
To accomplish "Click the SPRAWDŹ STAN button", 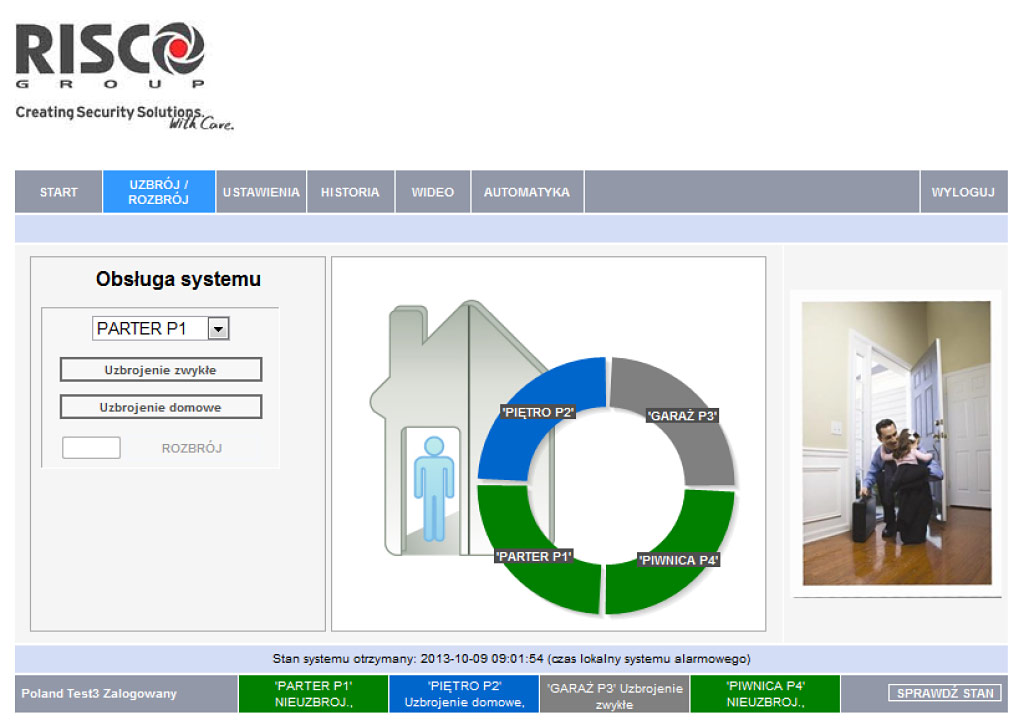I will pos(944,693).
